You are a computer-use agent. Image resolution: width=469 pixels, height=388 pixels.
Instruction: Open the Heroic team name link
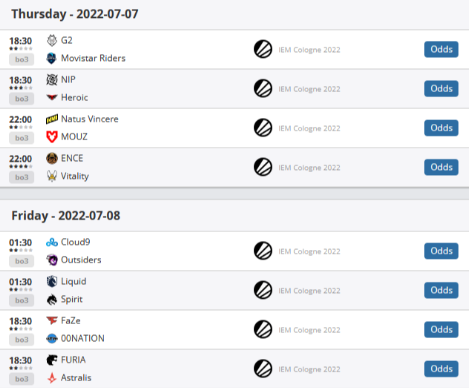(74, 98)
